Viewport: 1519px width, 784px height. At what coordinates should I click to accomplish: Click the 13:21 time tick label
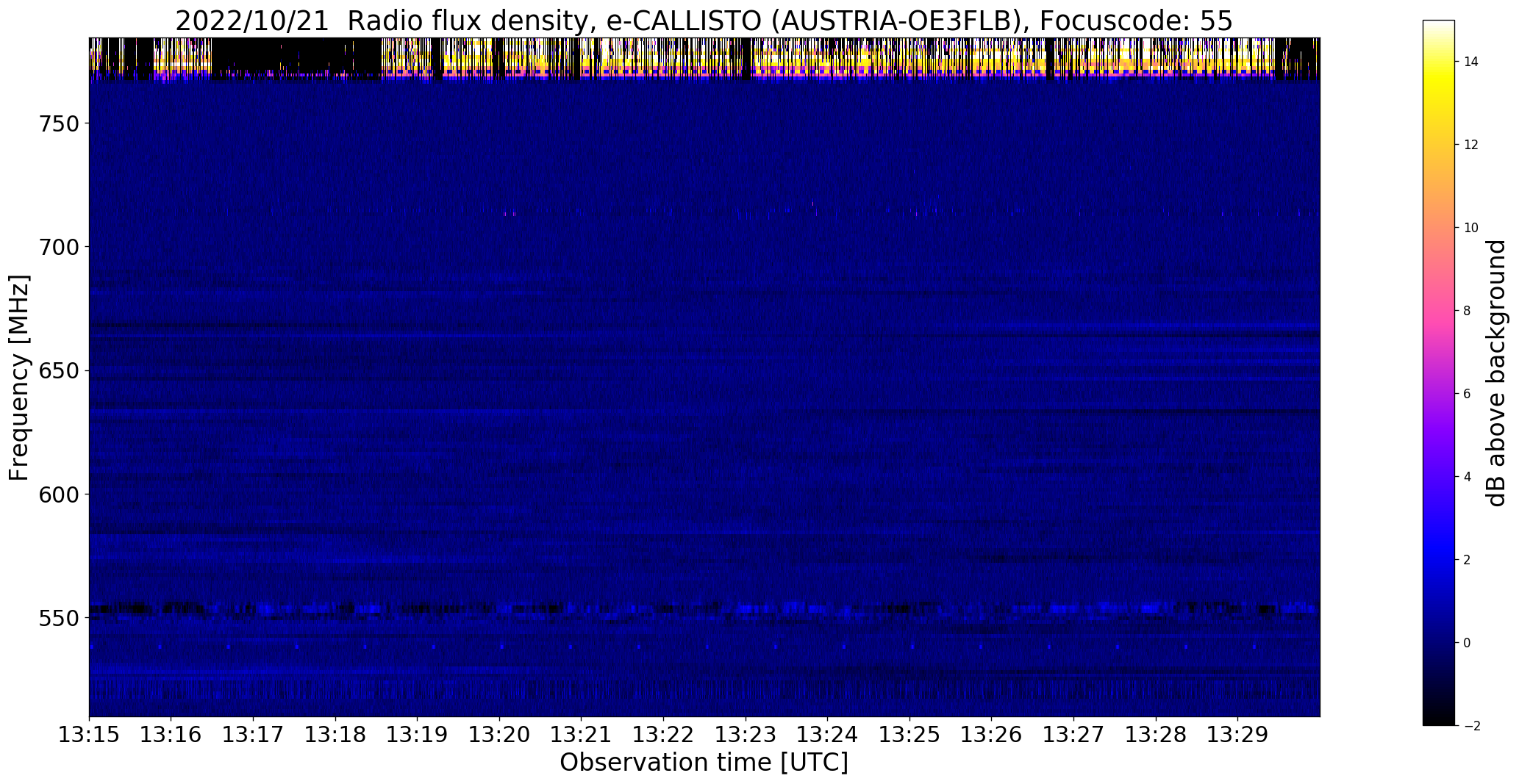[x=582, y=735]
